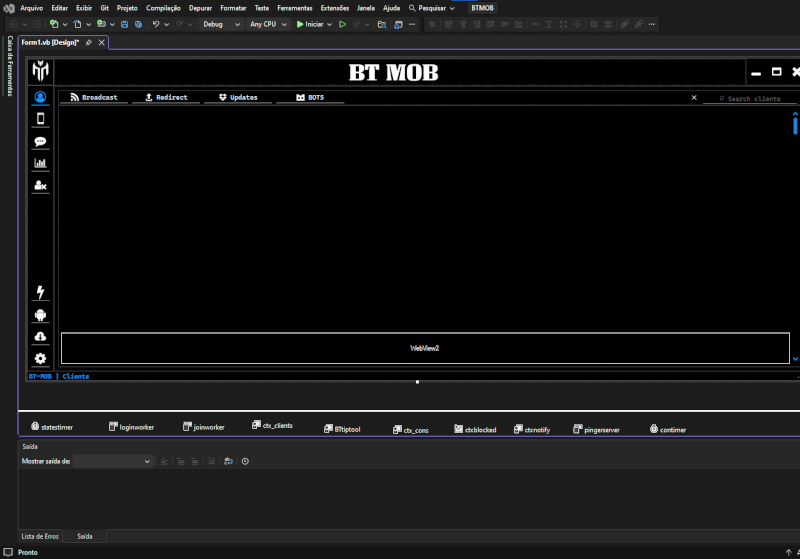Select the contimer component
This screenshot has height=559, width=800.
pyautogui.click(x=668, y=429)
